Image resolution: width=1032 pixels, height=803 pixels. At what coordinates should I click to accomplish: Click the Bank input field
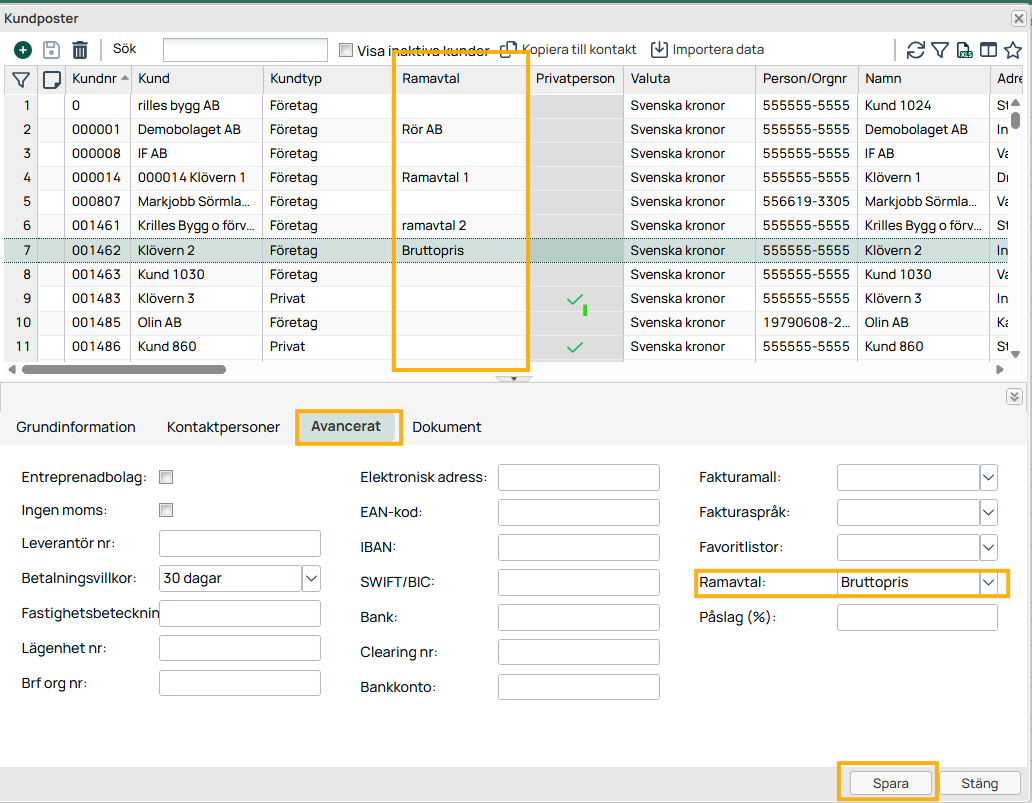579,617
